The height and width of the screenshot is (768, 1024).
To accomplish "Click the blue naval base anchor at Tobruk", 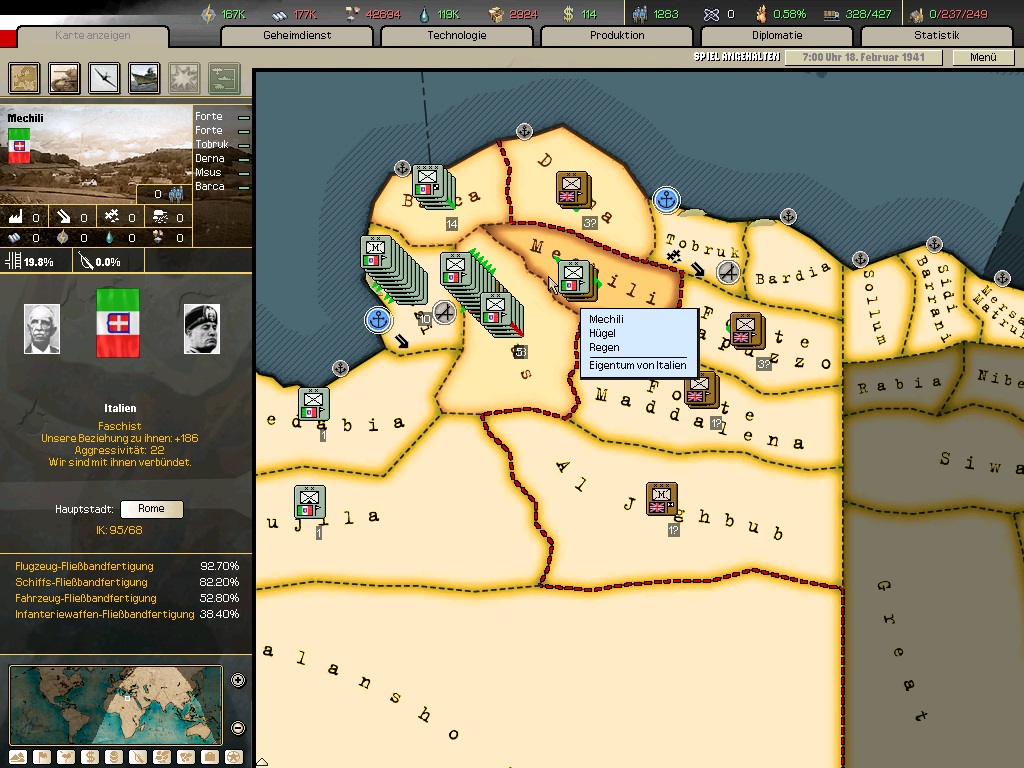I will click(x=666, y=200).
